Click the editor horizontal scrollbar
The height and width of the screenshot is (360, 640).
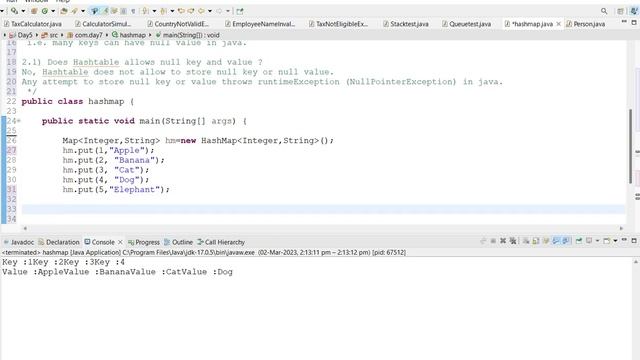pos(322,229)
